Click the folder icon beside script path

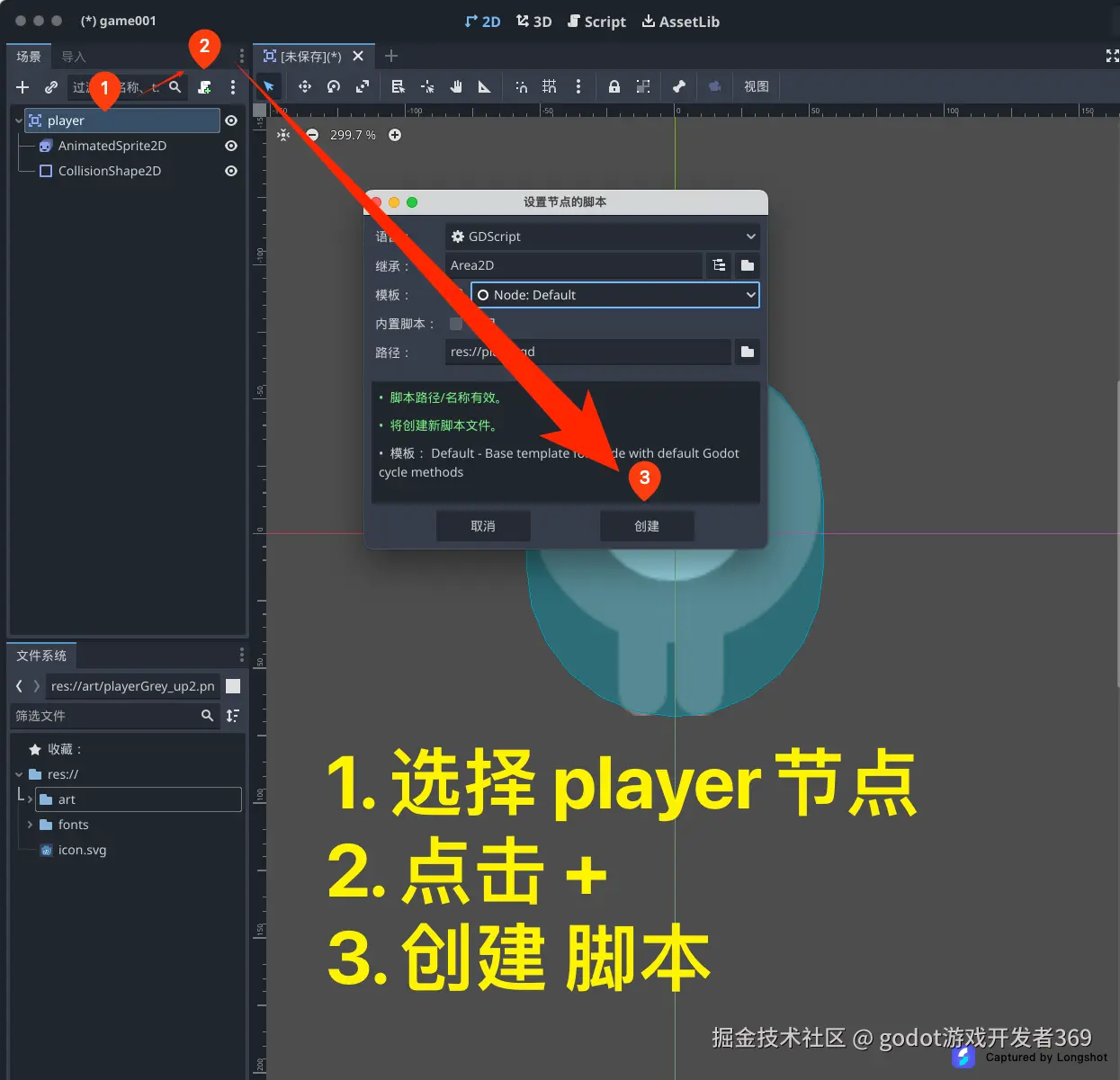[x=748, y=352]
